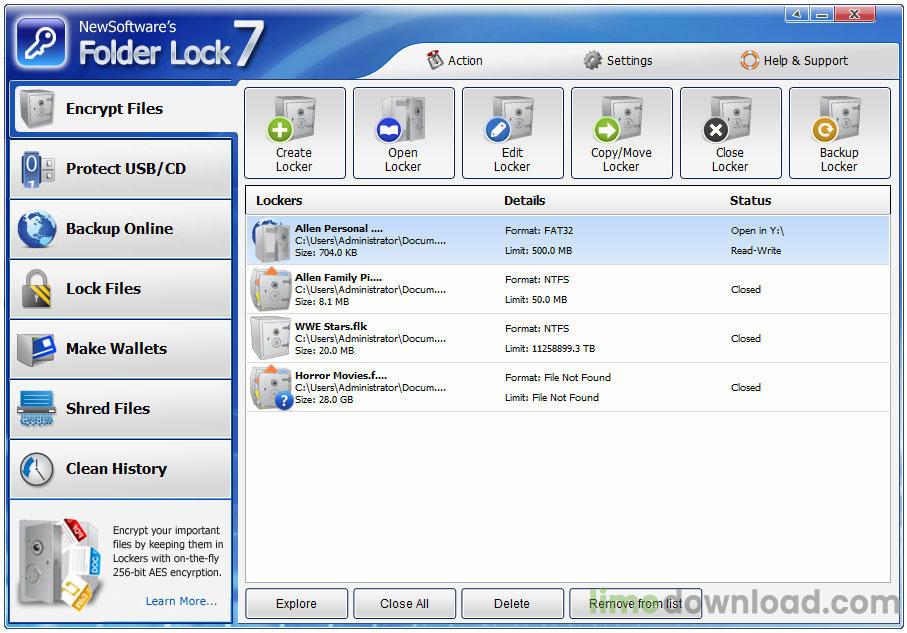This screenshot has width=907, height=633.
Task: Click the Edit Locker pencil icon
Action: coord(498,130)
